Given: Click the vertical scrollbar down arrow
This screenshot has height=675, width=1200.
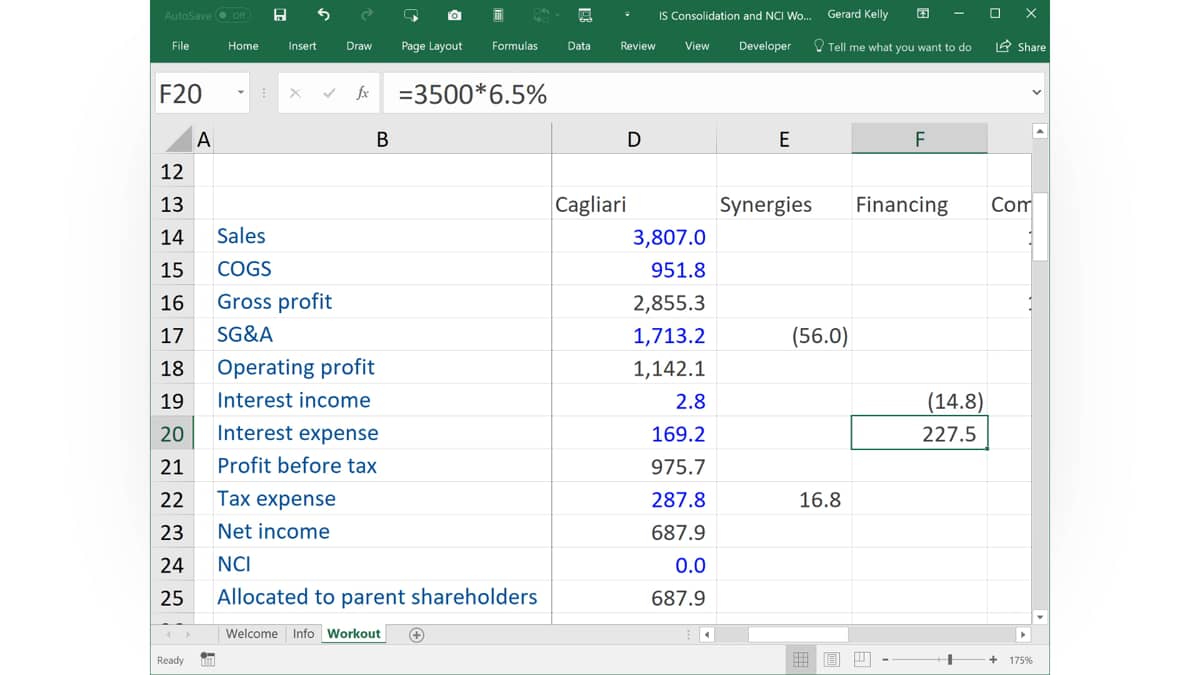Looking at the screenshot, I should point(1040,617).
